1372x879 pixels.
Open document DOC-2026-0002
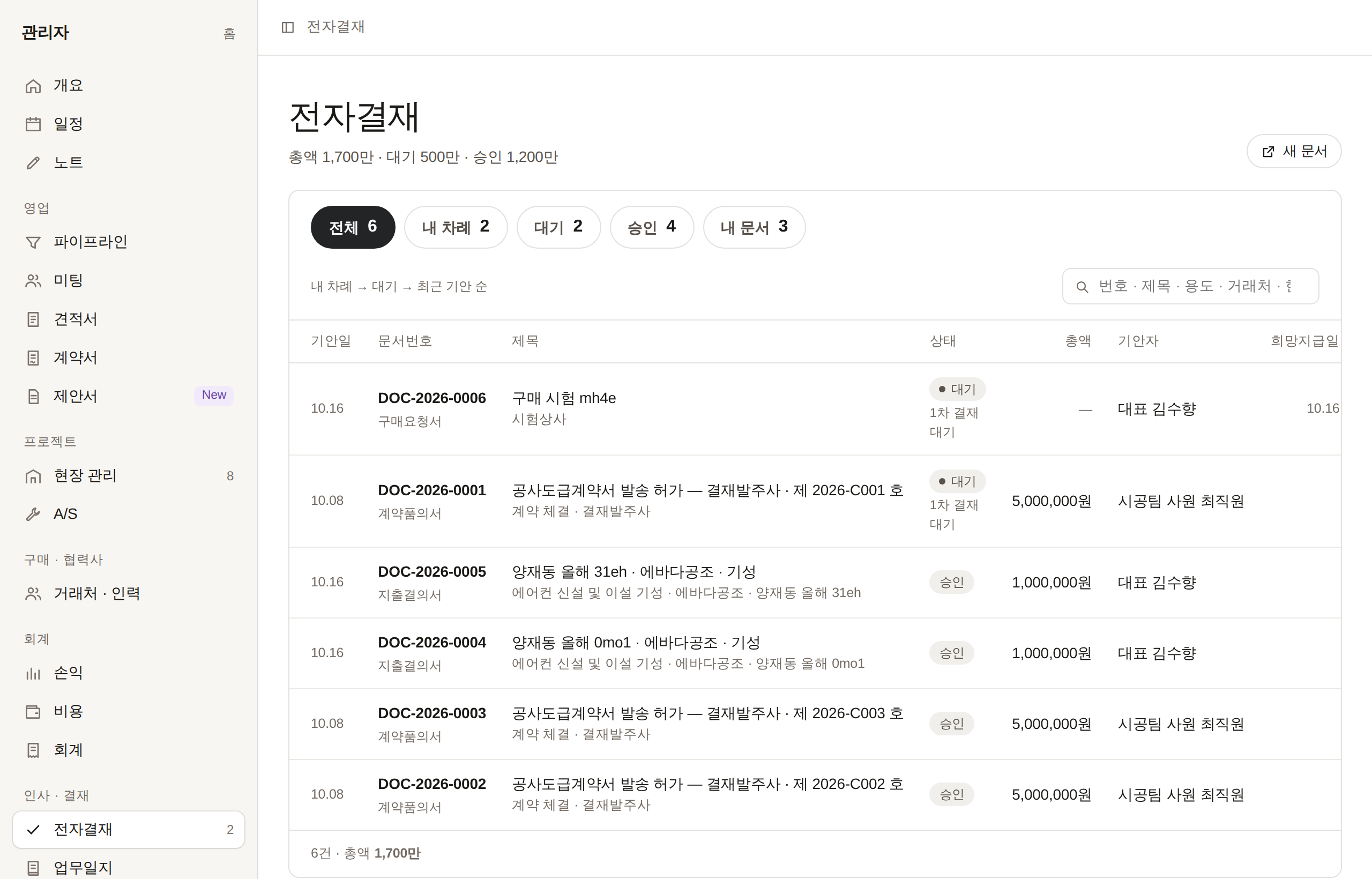point(431,784)
